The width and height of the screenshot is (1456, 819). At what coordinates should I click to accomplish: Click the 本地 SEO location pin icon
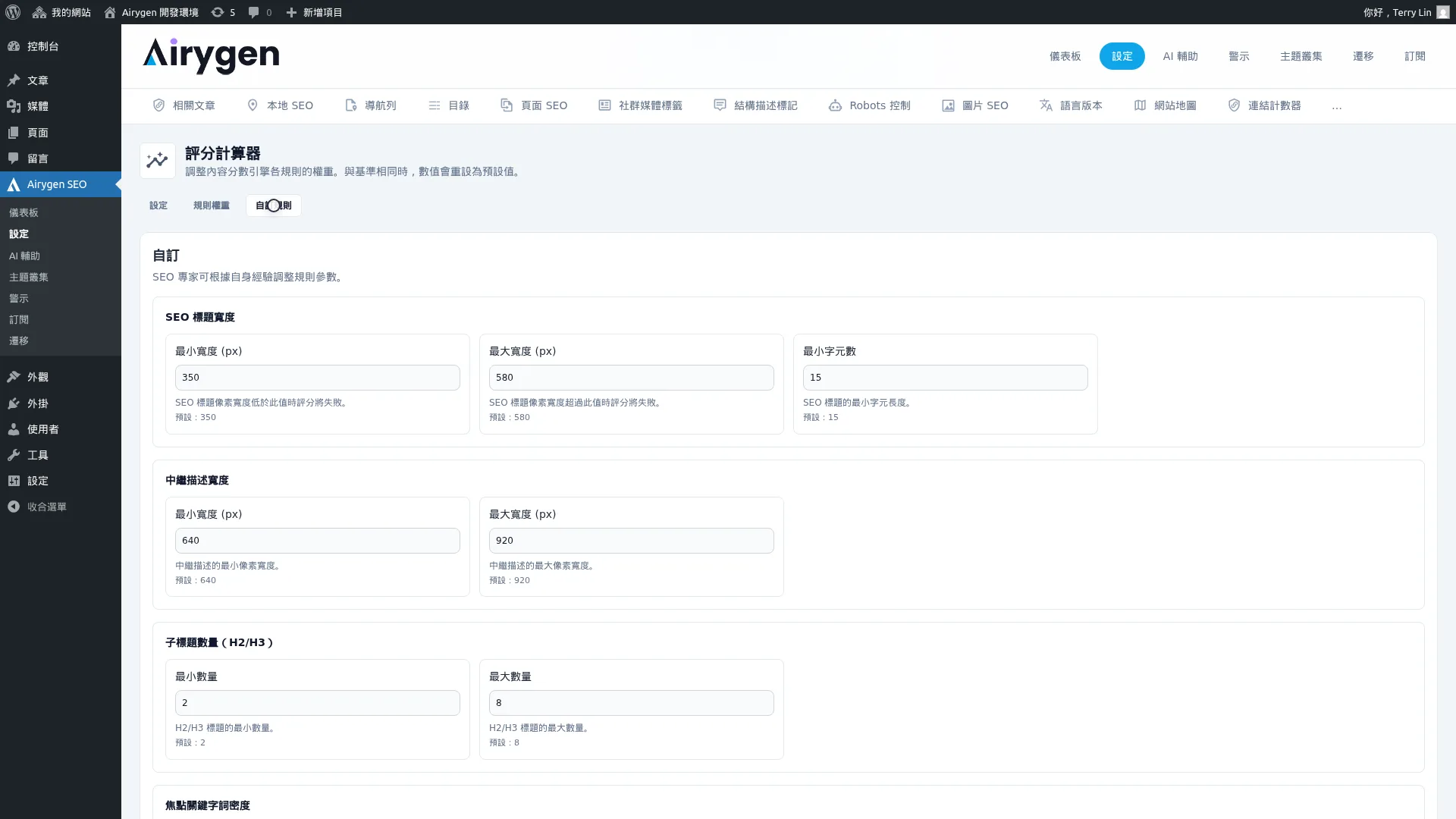253,105
